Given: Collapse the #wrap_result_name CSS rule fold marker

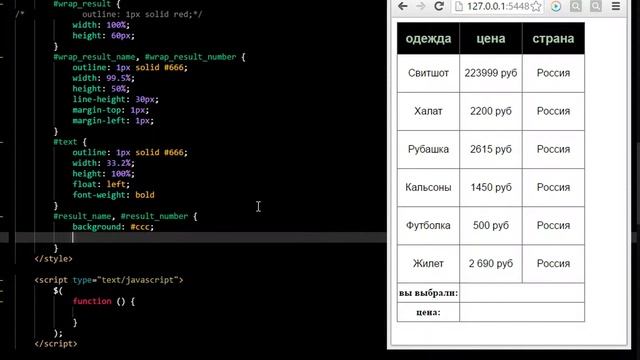Looking at the screenshot, I should (2, 57).
